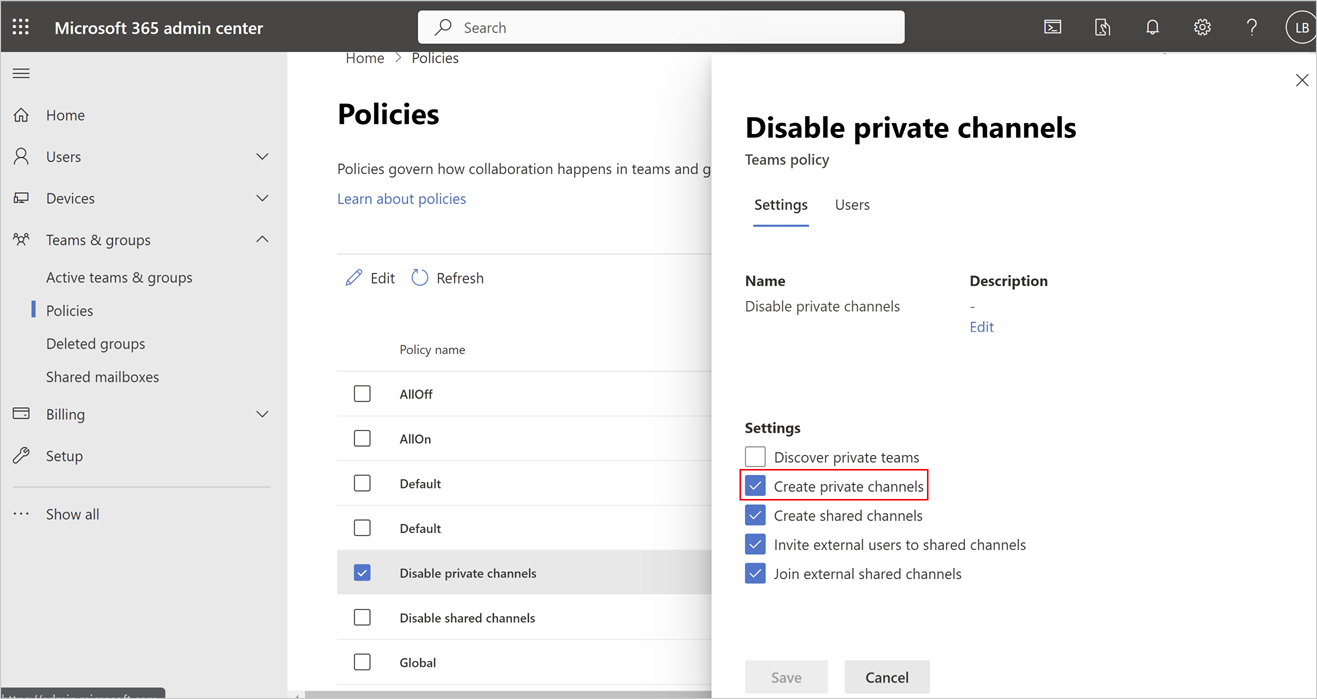This screenshot has width=1317, height=699.
Task: Click the Home house icon in sidebar
Action: tap(21, 115)
